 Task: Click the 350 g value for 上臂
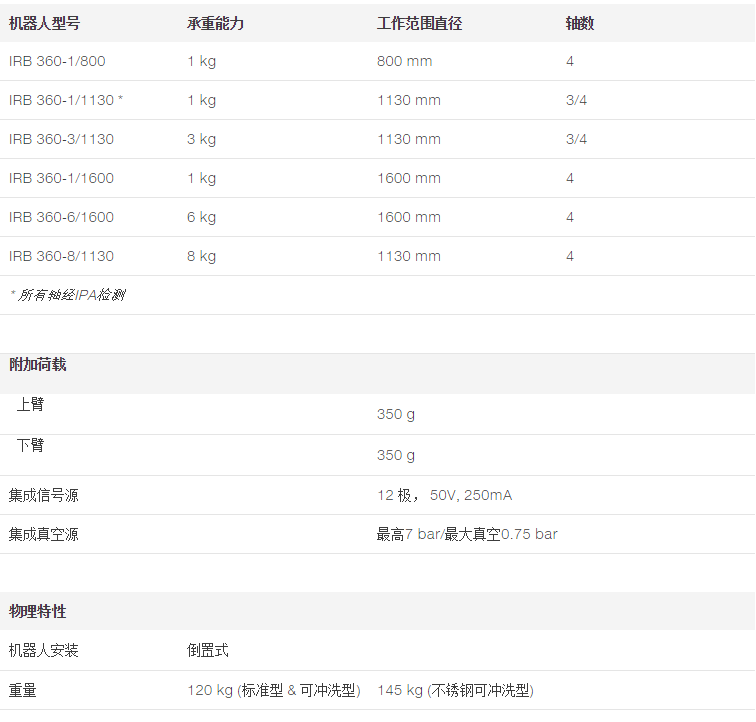tap(396, 414)
